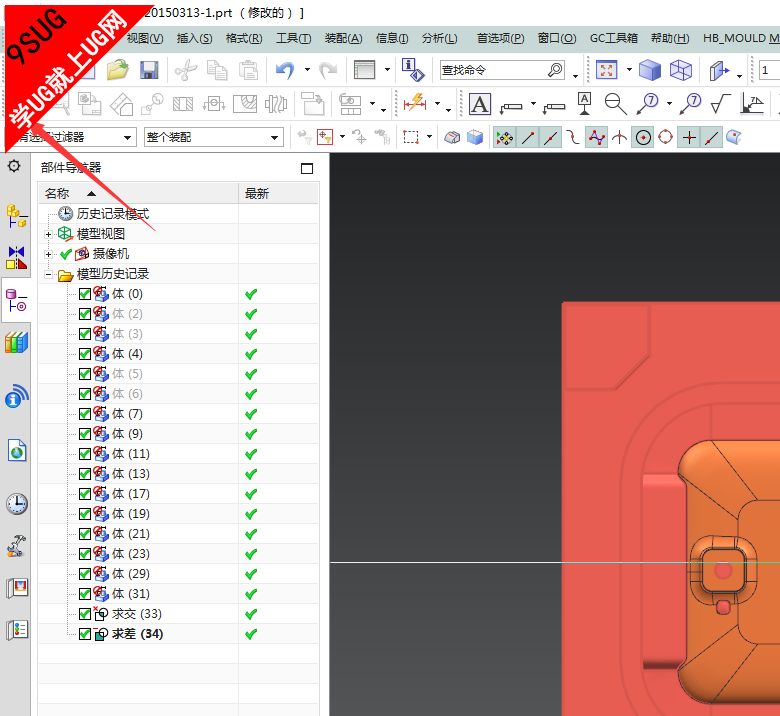The height and width of the screenshot is (716, 780).
Task: Open the HD3D tools info icon
Action: click(x=16, y=397)
